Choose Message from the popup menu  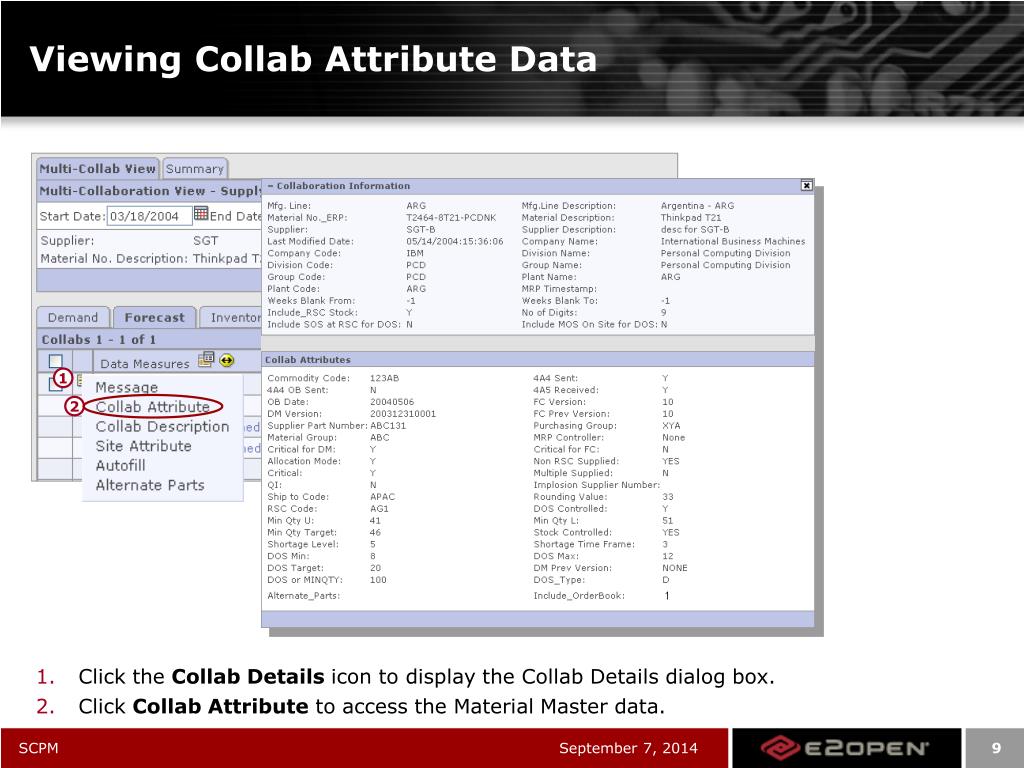tap(127, 387)
